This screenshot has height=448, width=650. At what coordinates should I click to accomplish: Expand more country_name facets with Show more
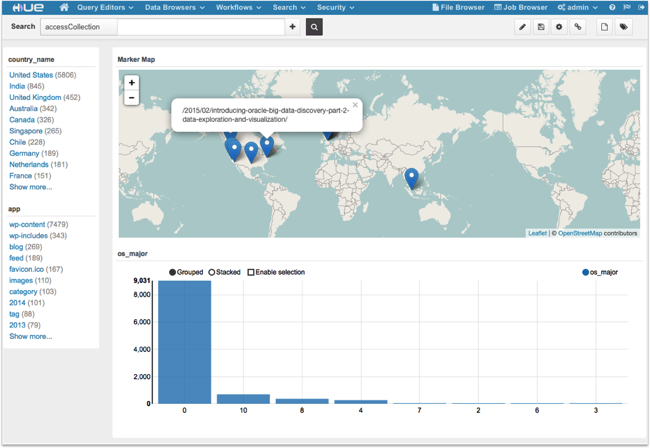tap(31, 187)
